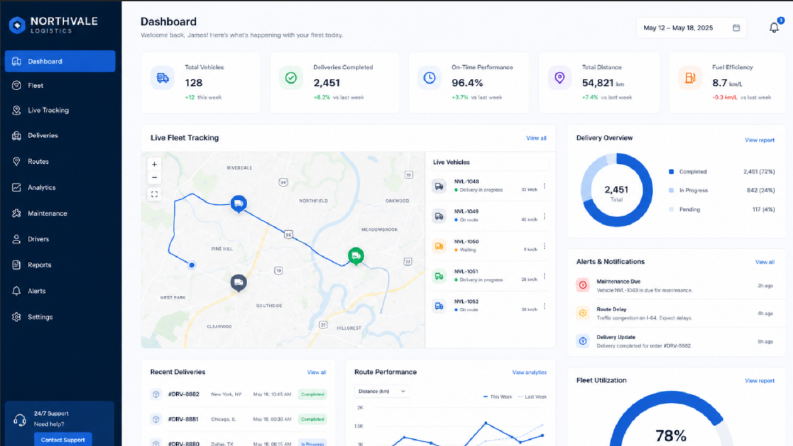Click the blue route start dot on map
Viewport: 793px width, 446px height.
[x=192, y=265]
